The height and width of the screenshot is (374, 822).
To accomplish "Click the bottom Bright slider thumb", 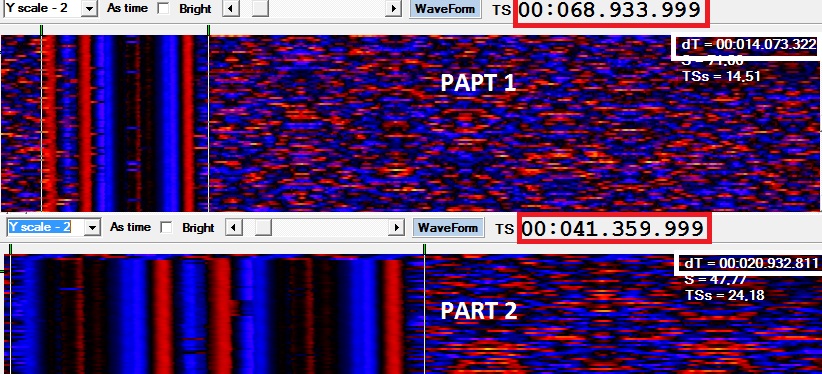I will [x=263, y=228].
